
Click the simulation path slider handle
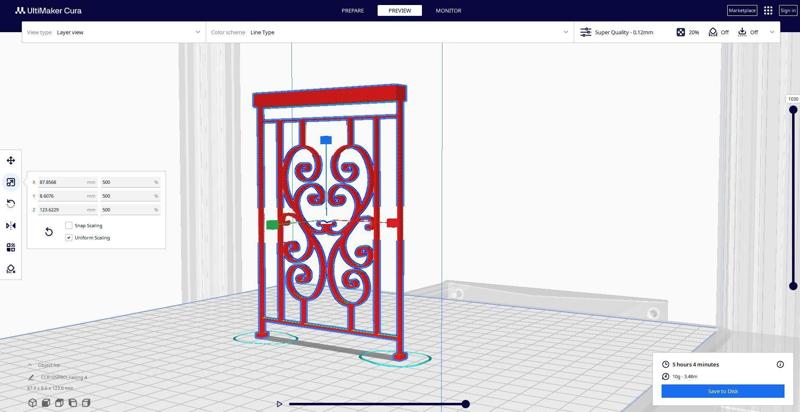click(465, 404)
